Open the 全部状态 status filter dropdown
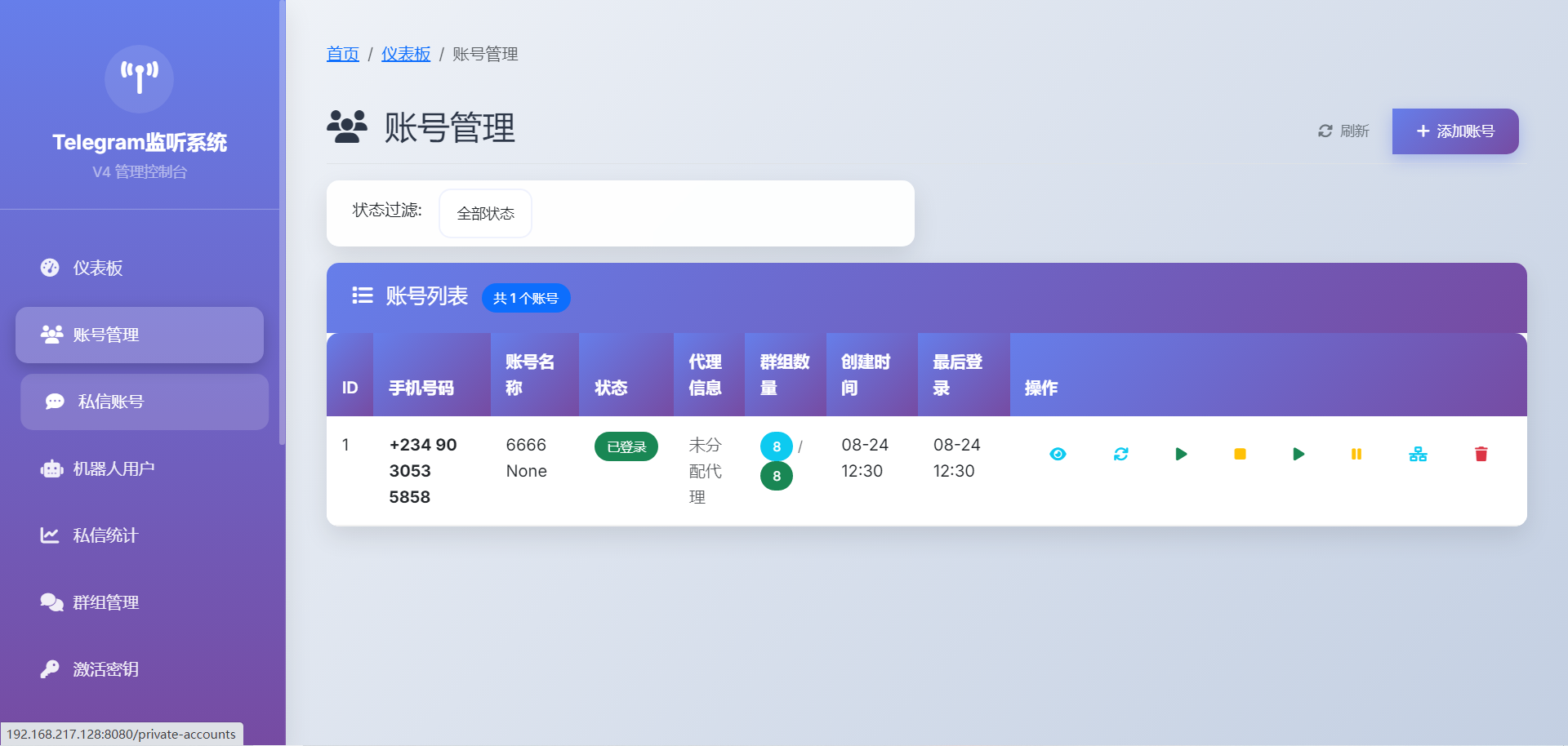Viewport: 1568px width, 746px height. pos(485,214)
